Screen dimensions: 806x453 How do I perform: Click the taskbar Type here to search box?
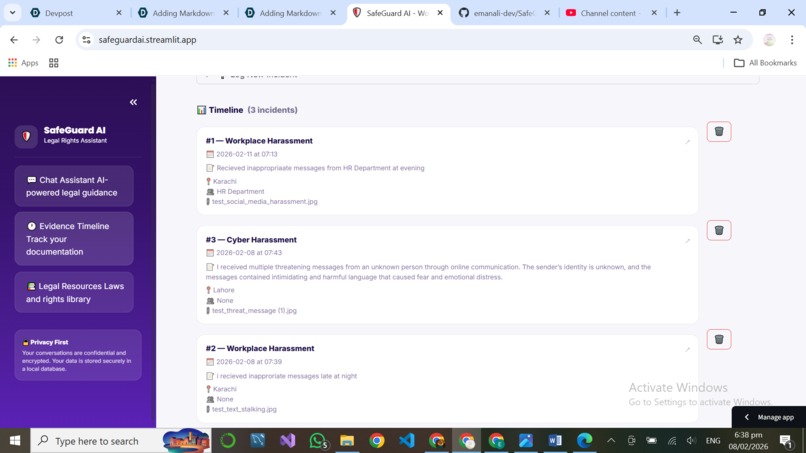(120, 441)
